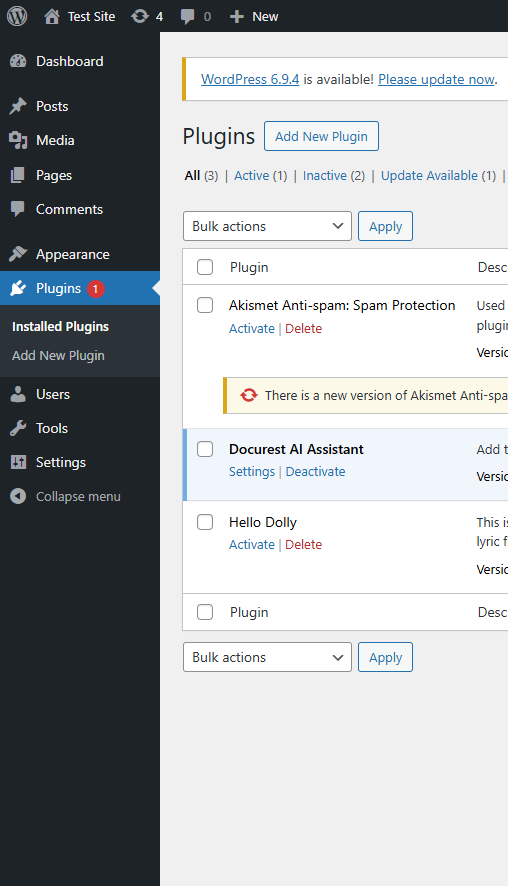508x886 pixels.
Task: Click the Pages icon in sidebar
Action: click(18, 175)
